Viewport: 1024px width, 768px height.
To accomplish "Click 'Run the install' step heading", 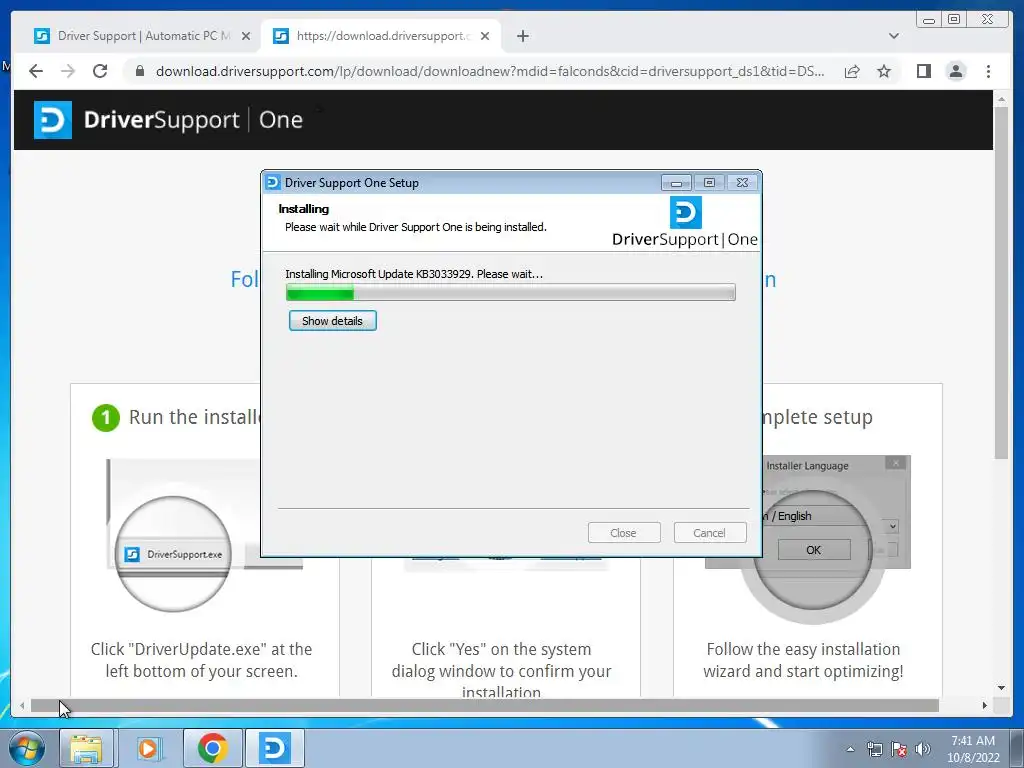I will (195, 417).
